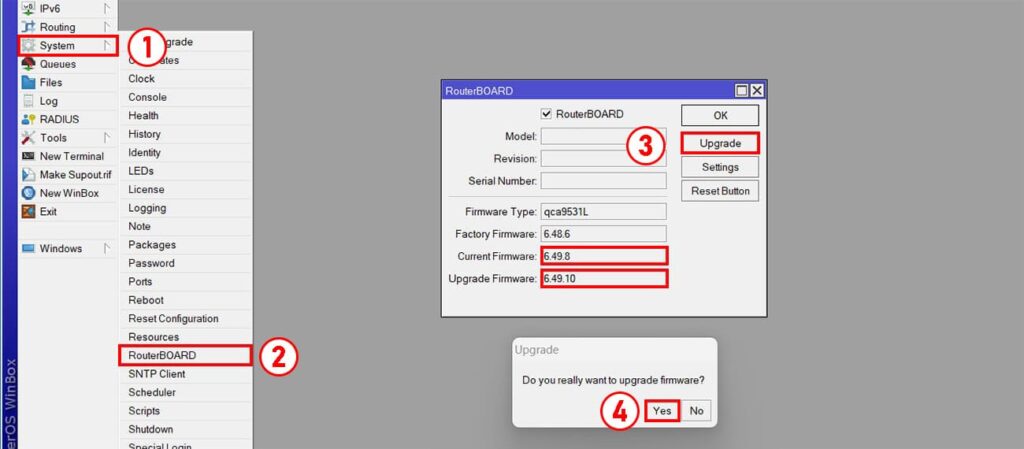
Task: Toggle the RouterBOARD checkbox
Action: coord(547,114)
